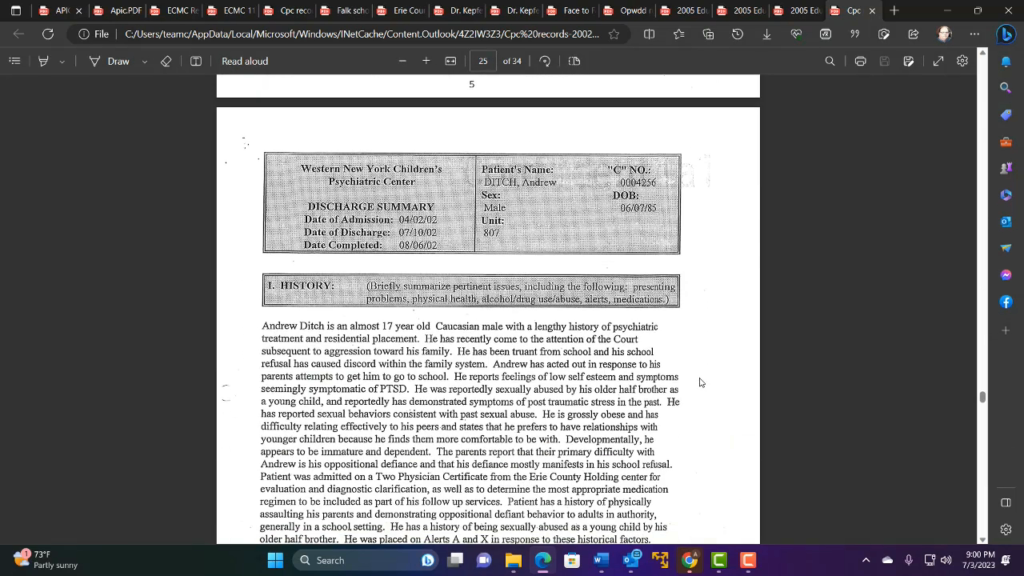Open weather widget showing 73°F
The image size is (1024, 576).
(x=46, y=560)
